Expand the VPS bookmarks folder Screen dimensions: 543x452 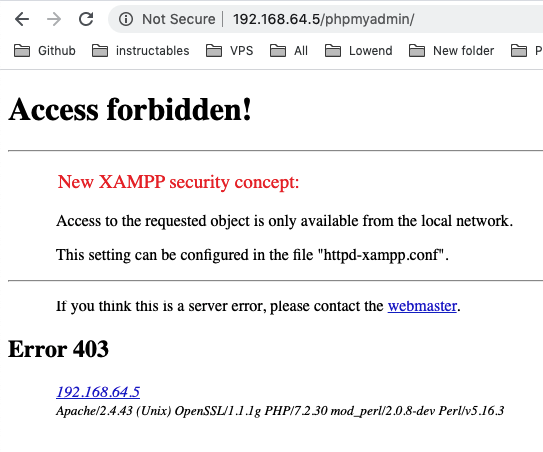coord(229,51)
